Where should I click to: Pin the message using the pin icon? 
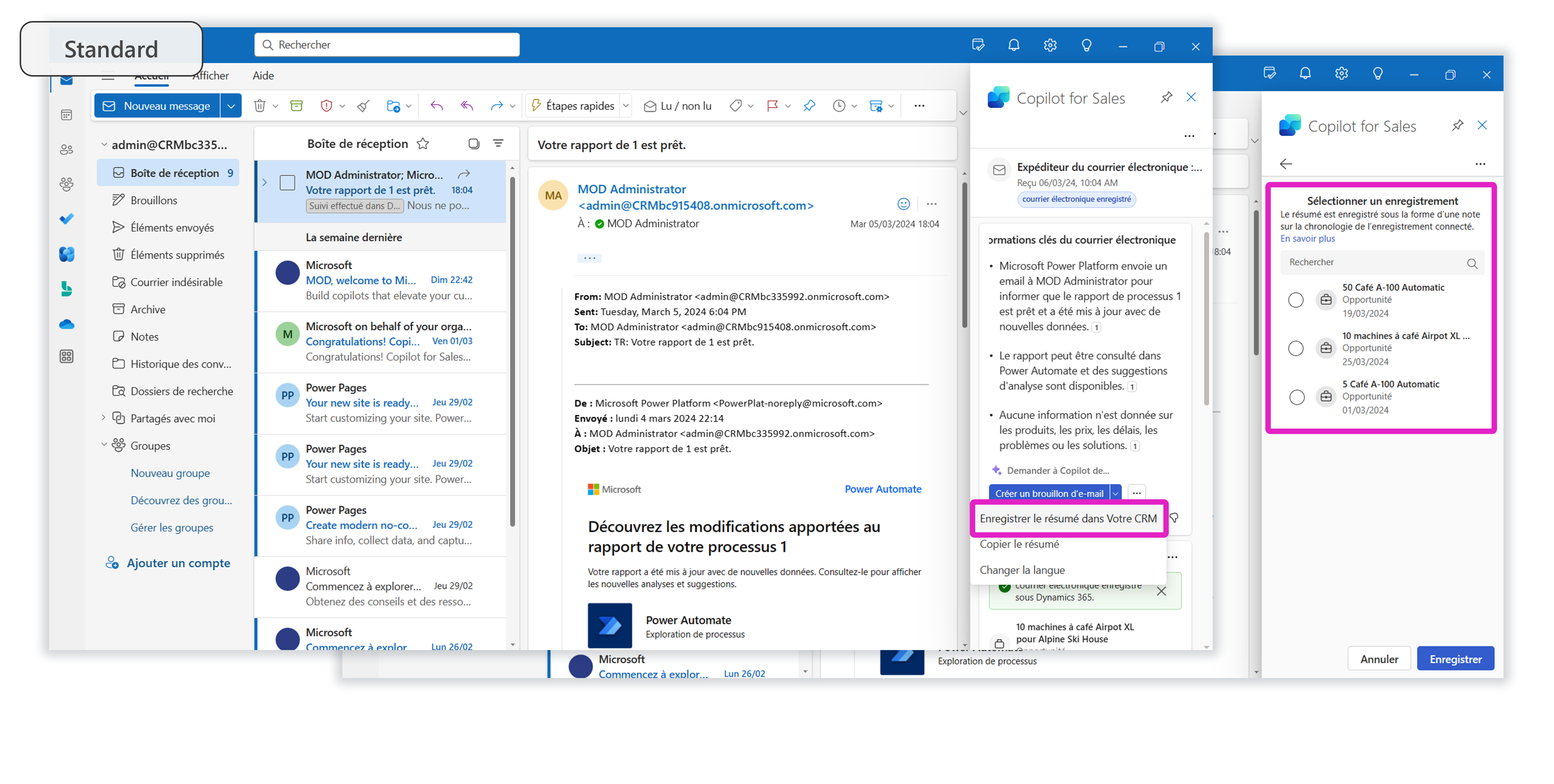809,106
